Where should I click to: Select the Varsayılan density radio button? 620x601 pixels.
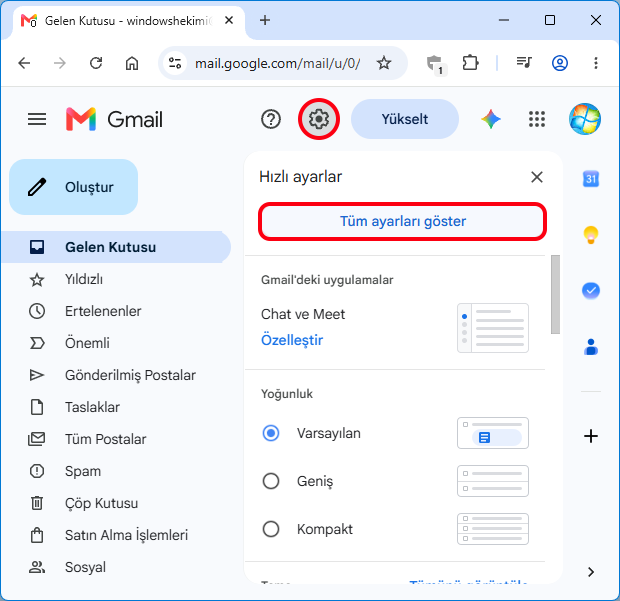(x=271, y=433)
